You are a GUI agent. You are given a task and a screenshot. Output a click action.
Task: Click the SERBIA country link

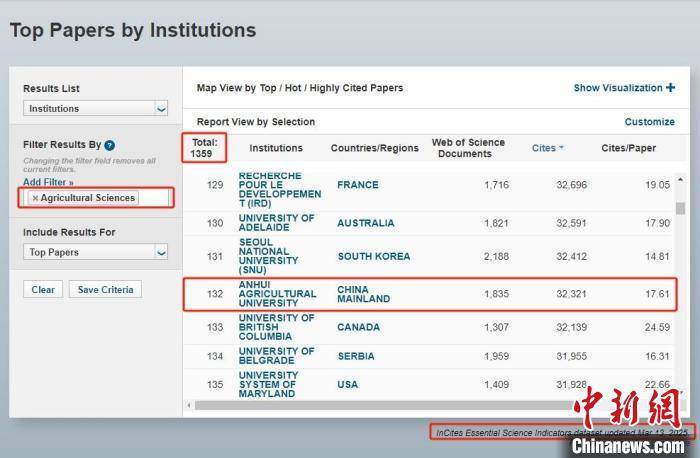356,356
